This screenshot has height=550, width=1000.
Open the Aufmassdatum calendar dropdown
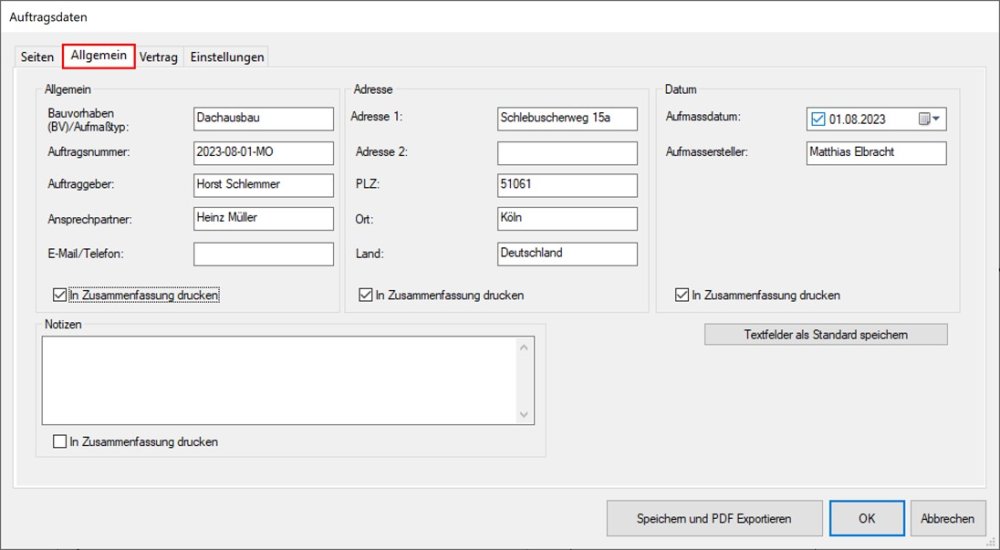pyautogui.click(x=930, y=120)
